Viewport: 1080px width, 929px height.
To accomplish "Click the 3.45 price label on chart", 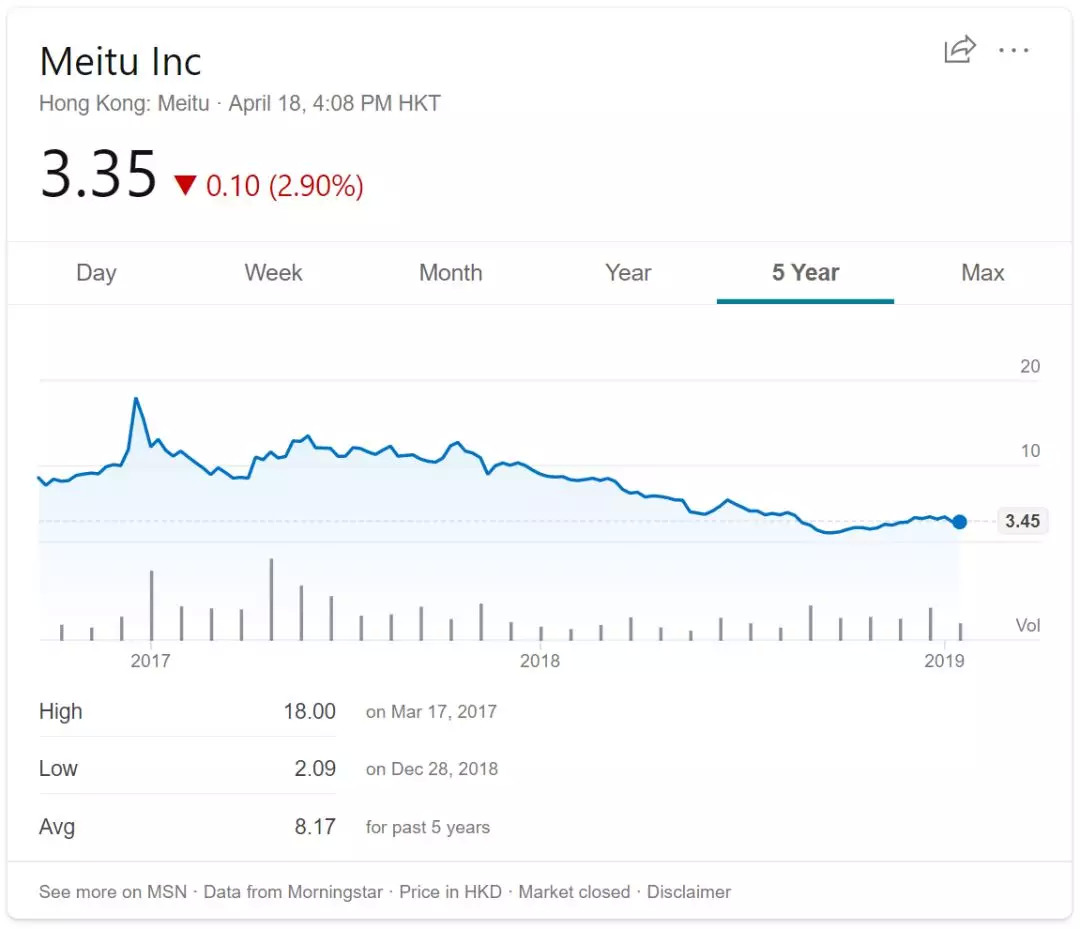I will (x=1022, y=521).
